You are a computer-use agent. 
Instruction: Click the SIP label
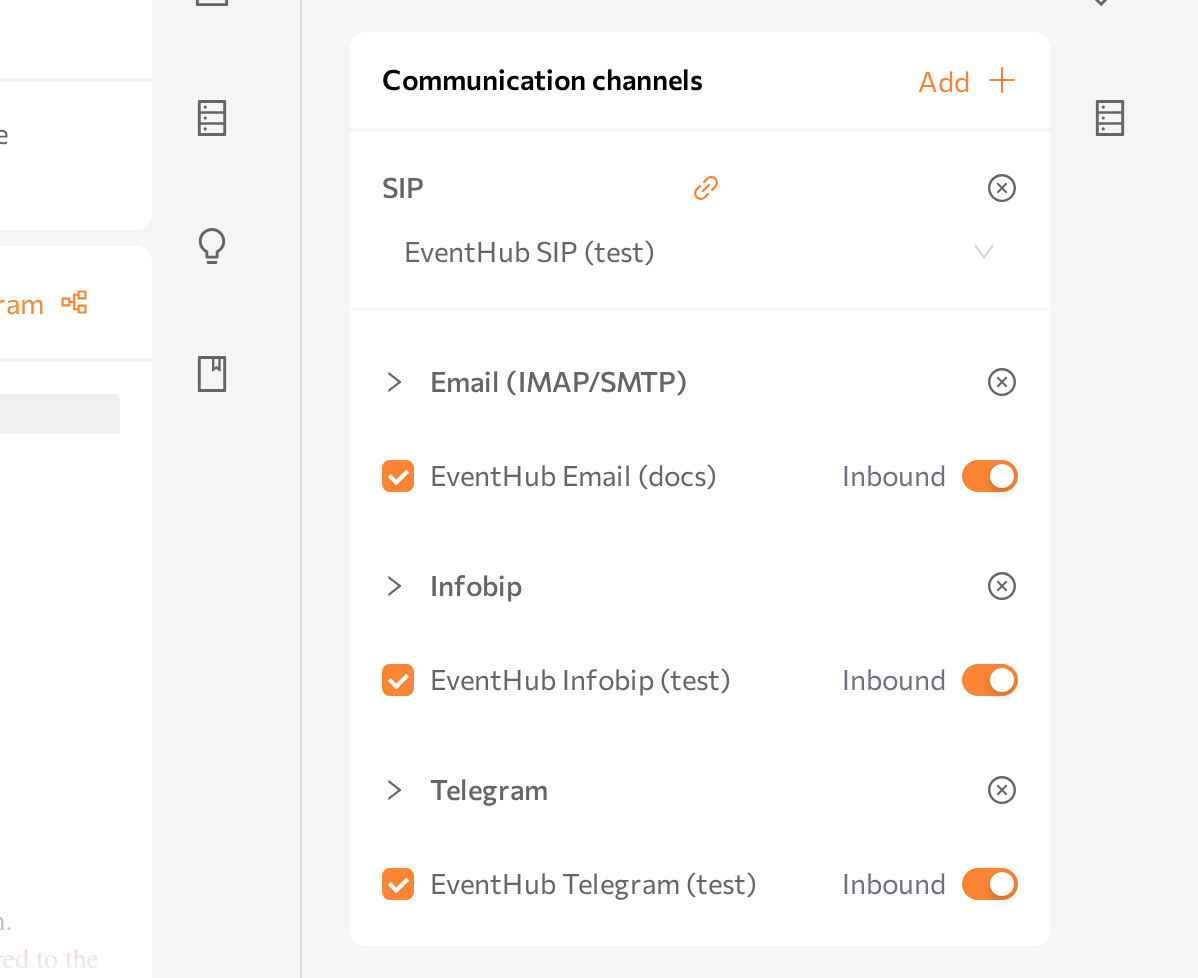click(403, 188)
